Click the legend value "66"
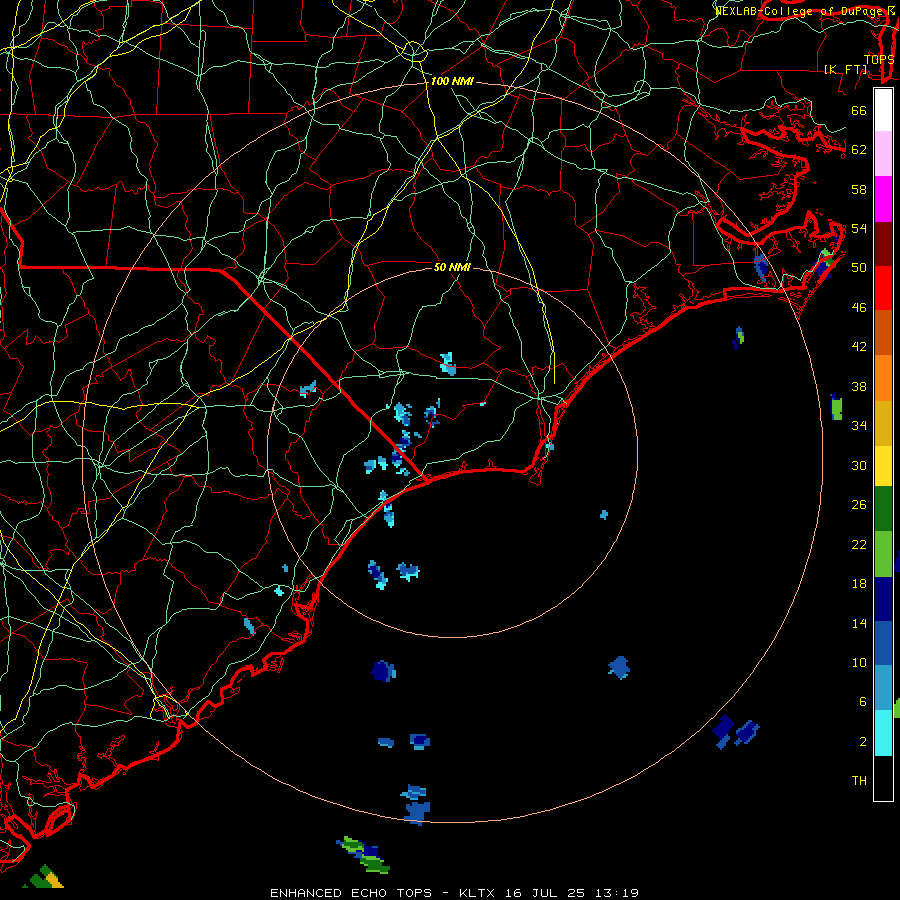 [x=859, y=110]
